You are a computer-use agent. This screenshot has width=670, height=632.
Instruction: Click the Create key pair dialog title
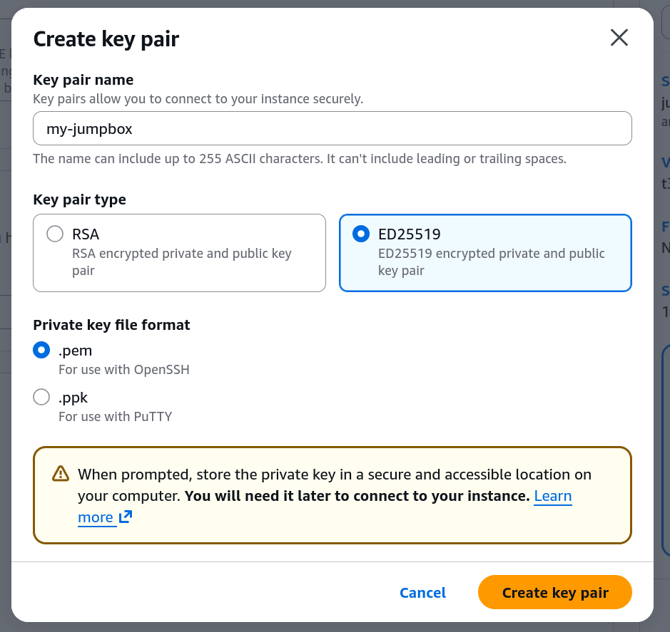point(106,39)
